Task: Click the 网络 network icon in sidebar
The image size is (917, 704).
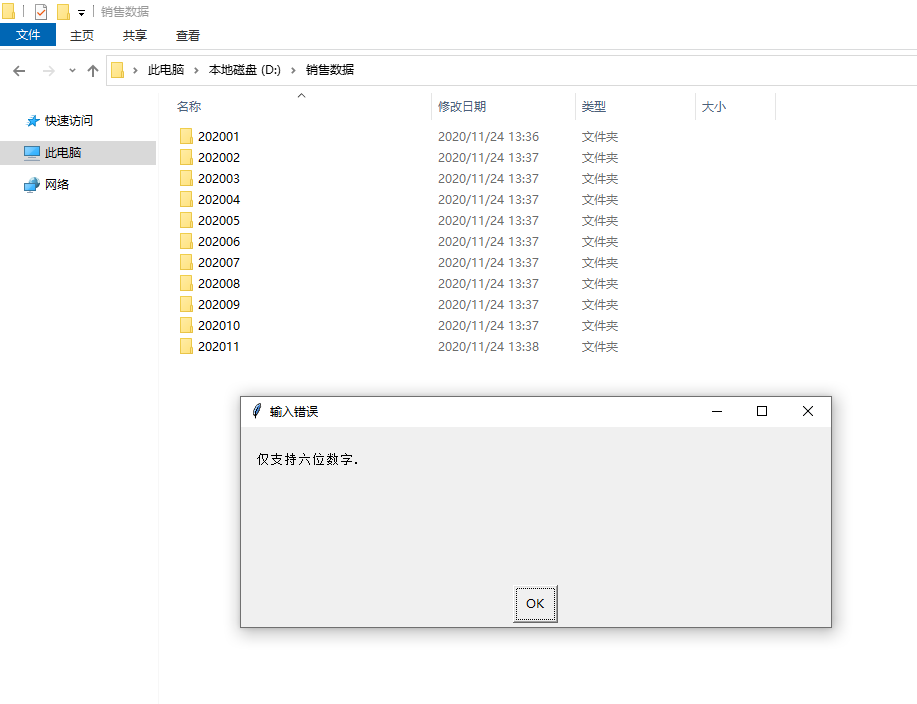Action: (32, 185)
